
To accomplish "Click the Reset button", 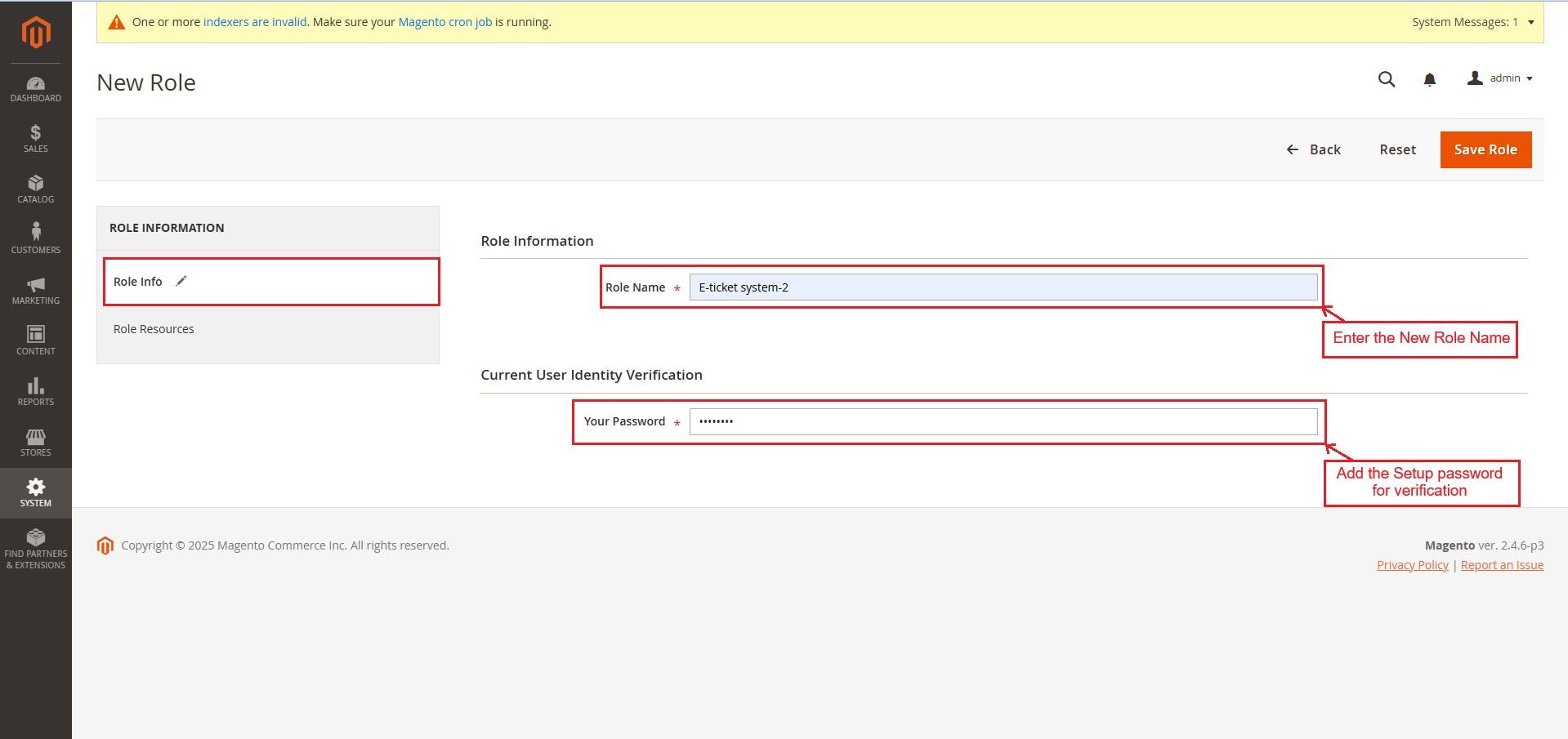I will (x=1397, y=149).
